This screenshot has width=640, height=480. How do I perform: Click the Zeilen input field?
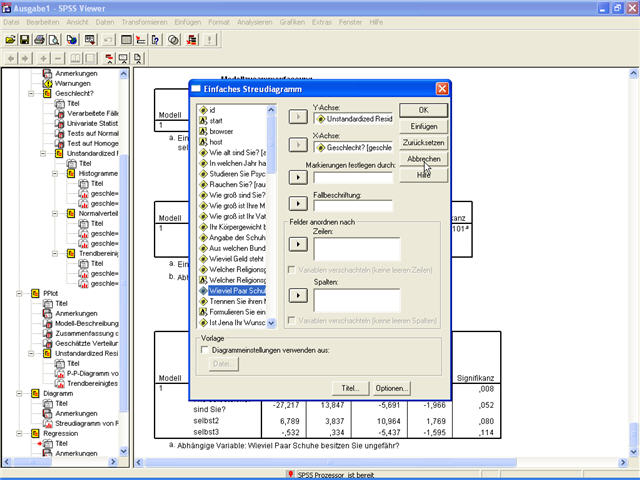[356, 249]
